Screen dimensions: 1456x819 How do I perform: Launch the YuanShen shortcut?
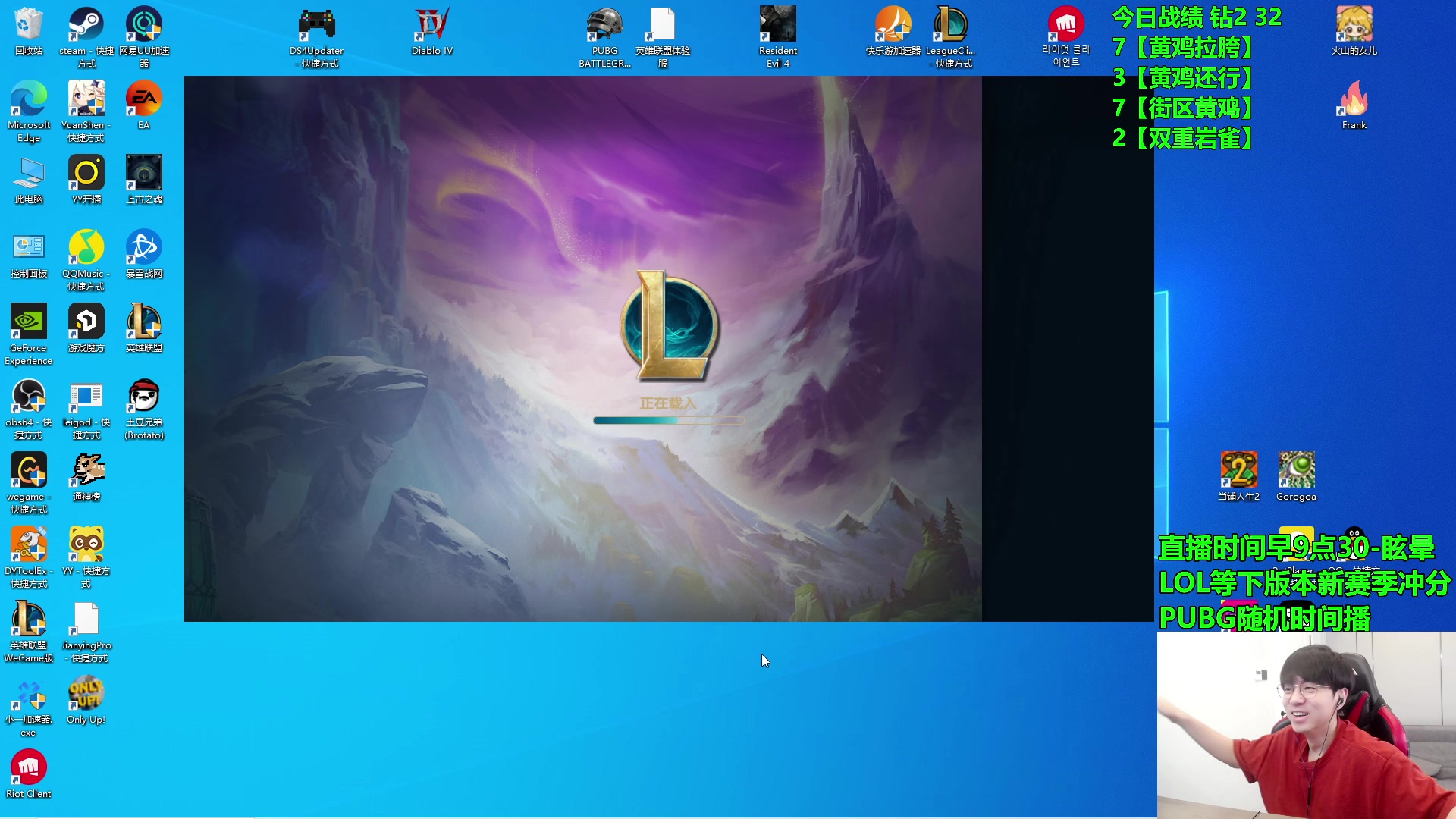point(86,111)
